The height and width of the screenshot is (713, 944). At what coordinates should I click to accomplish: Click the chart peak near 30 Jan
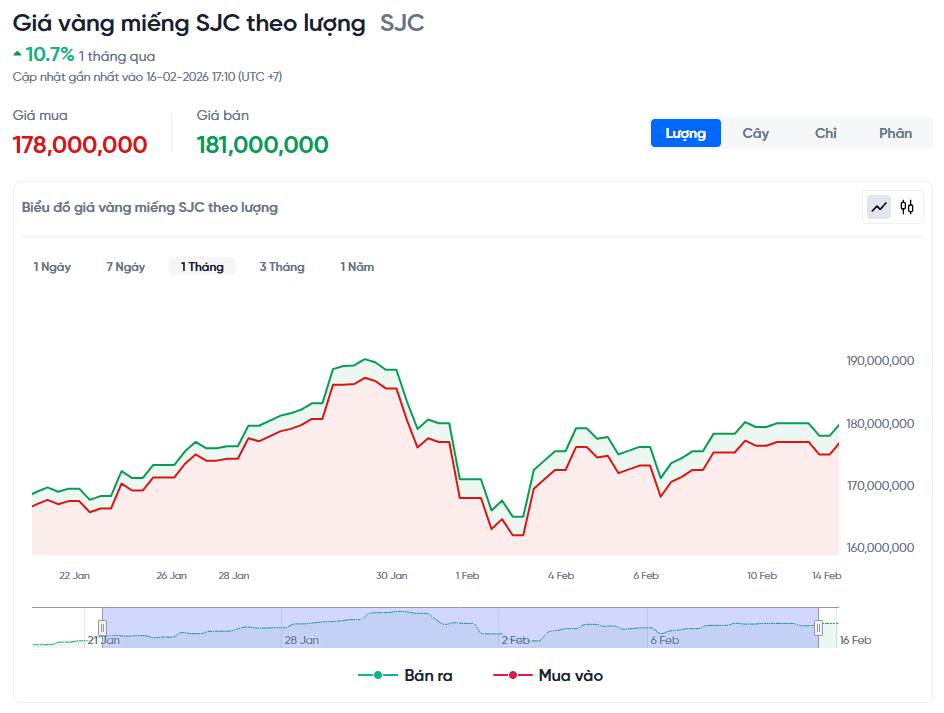pyautogui.click(x=366, y=358)
